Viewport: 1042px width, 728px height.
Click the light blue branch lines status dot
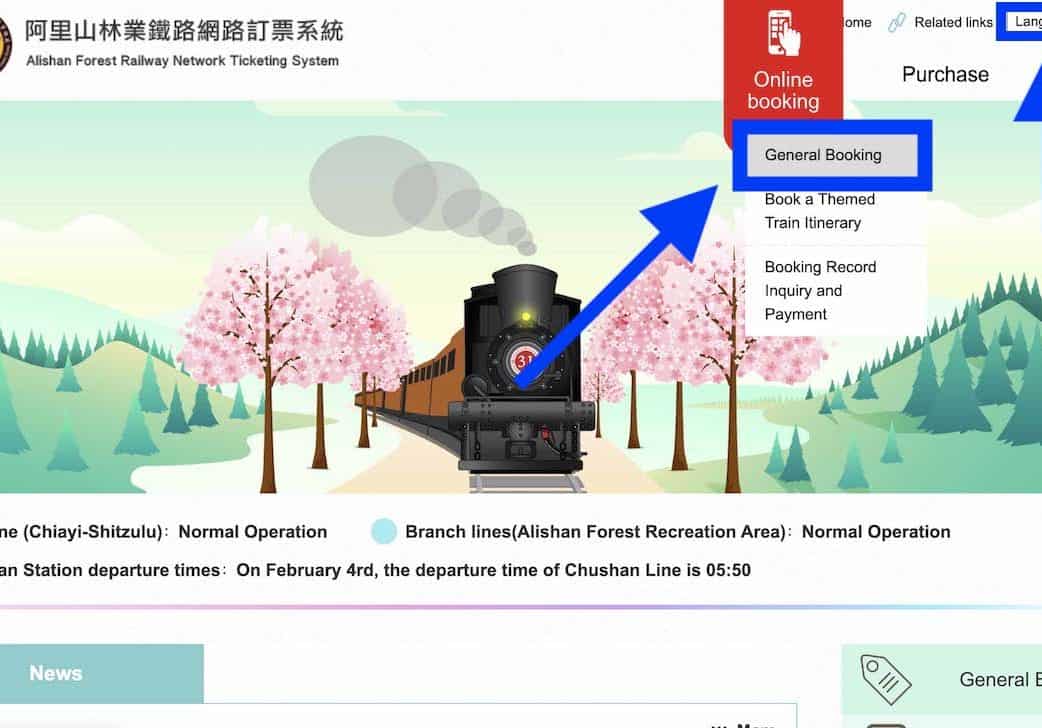[x=383, y=531]
